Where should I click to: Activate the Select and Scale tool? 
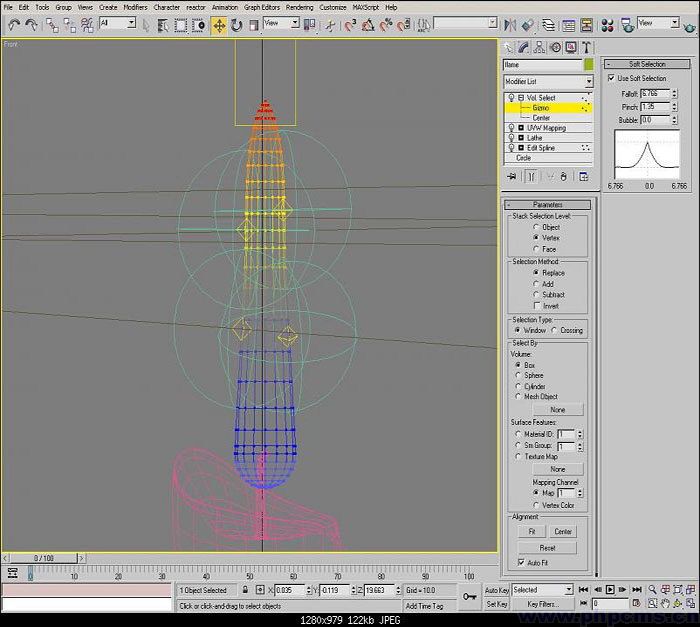click(x=254, y=25)
